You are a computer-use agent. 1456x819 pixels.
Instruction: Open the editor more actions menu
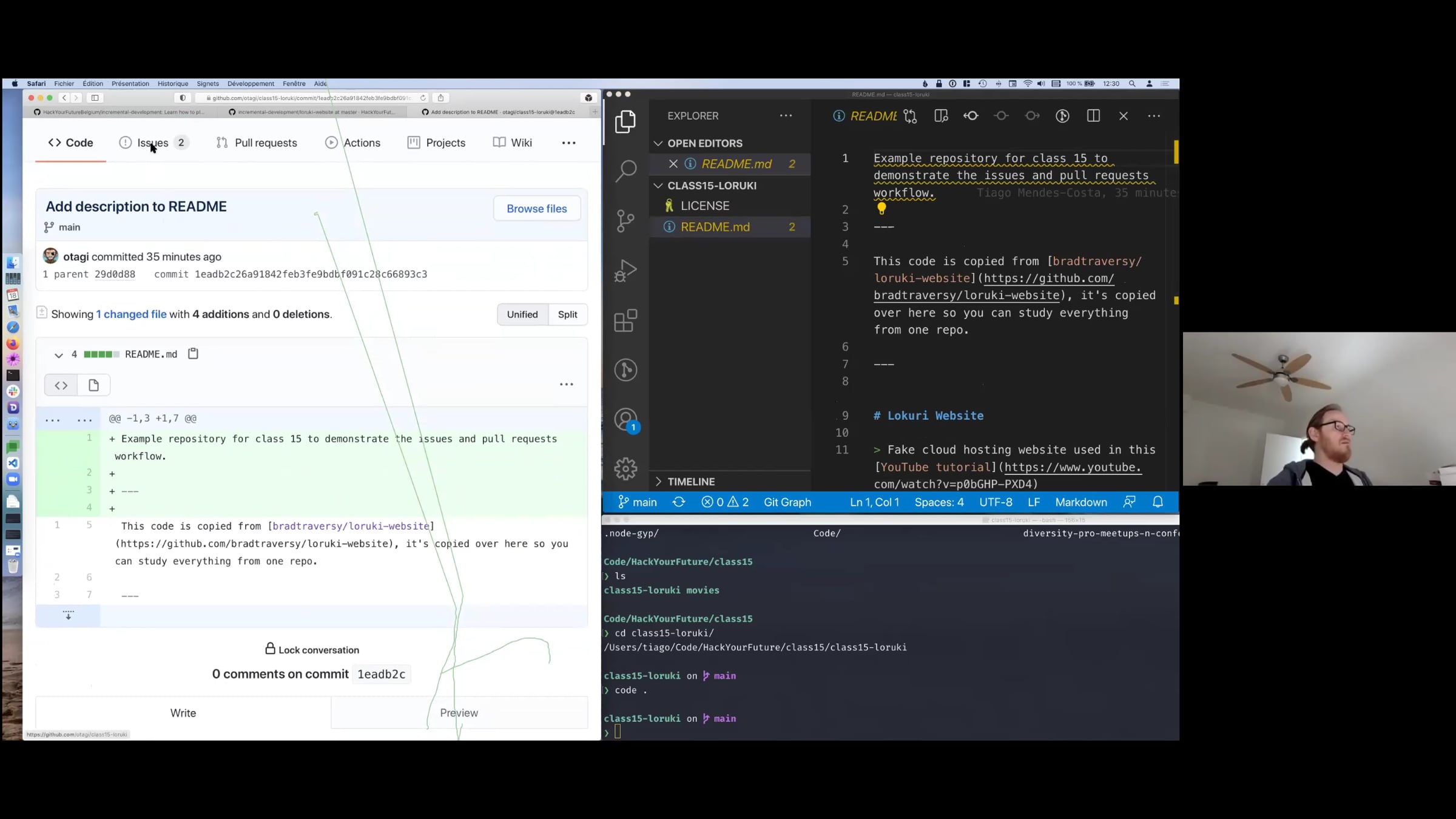pyautogui.click(x=1154, y=116)
